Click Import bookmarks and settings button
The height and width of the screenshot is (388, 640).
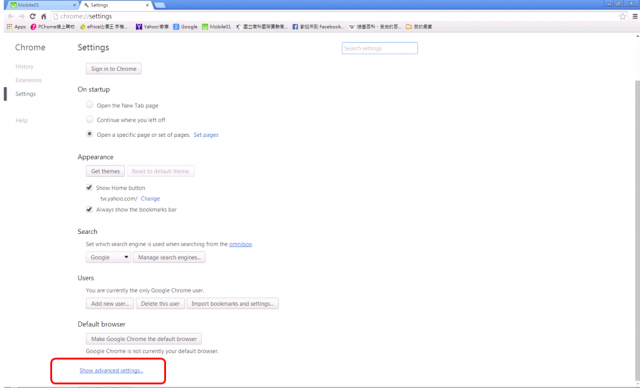coord(233,304)
